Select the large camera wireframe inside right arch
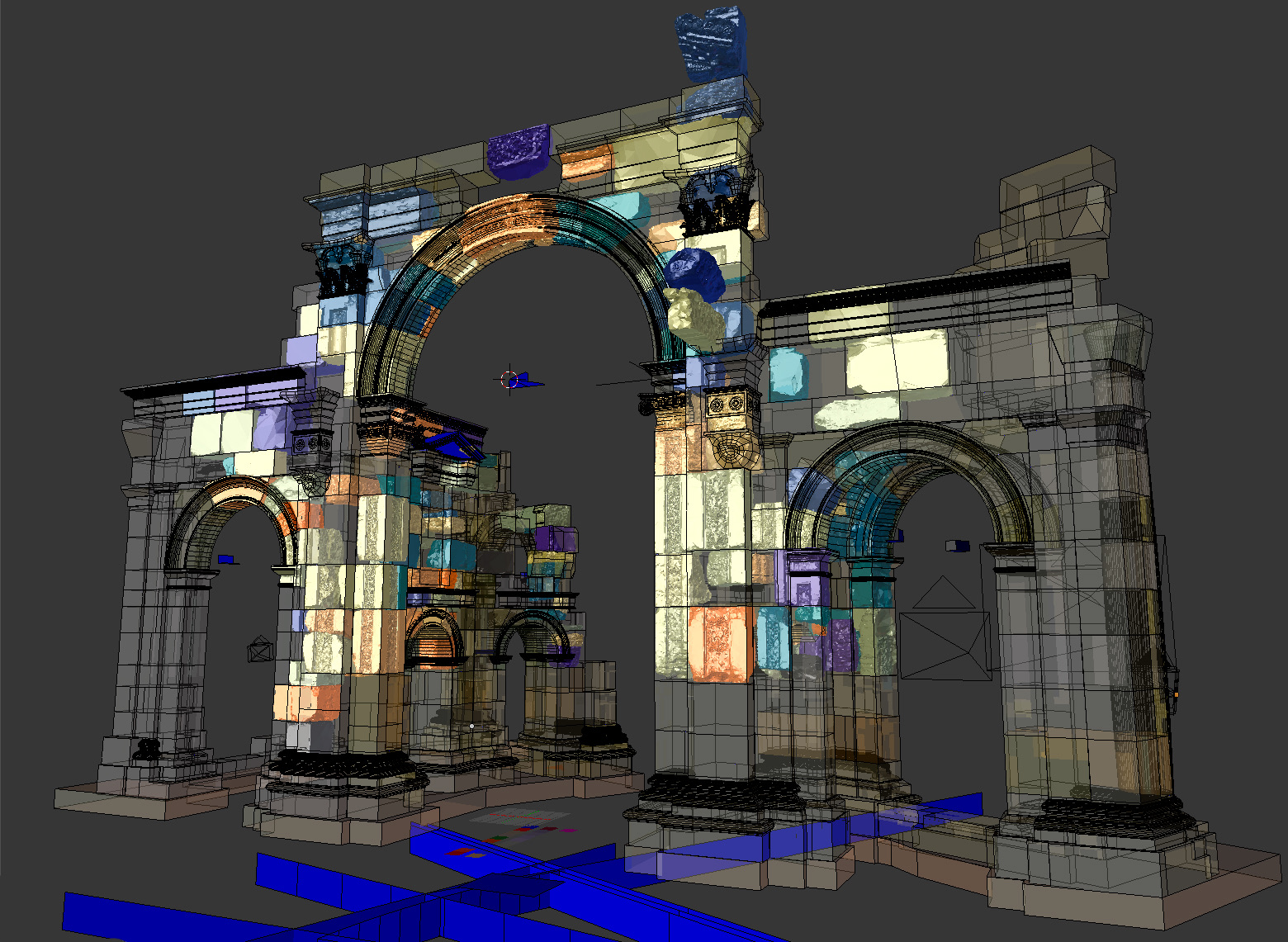Viewport: 1288px width, 942px height. 945,632
